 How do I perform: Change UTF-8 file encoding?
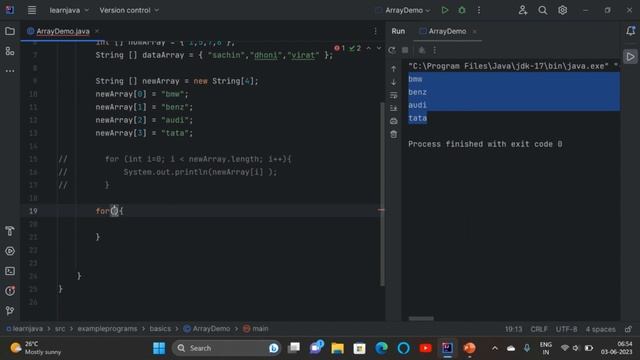[567, 329]
